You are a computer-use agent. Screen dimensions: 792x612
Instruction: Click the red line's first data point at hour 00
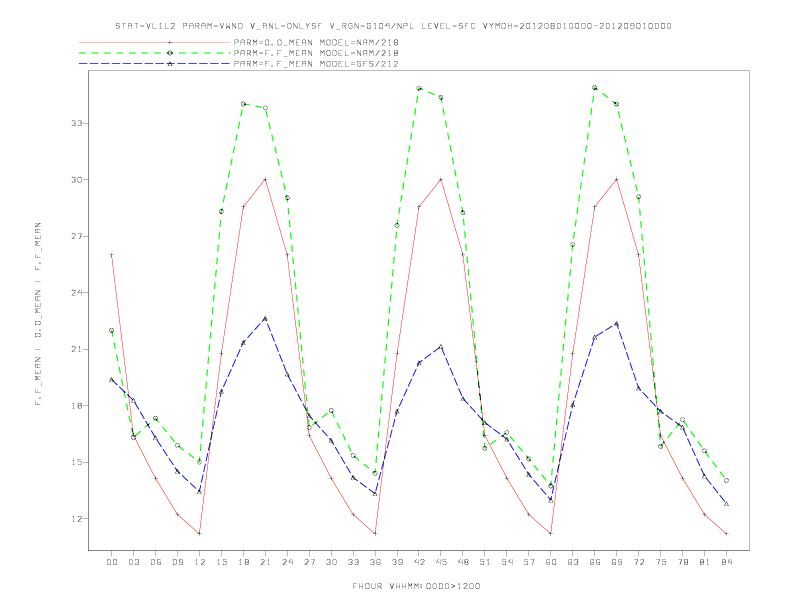click(112, 255)
